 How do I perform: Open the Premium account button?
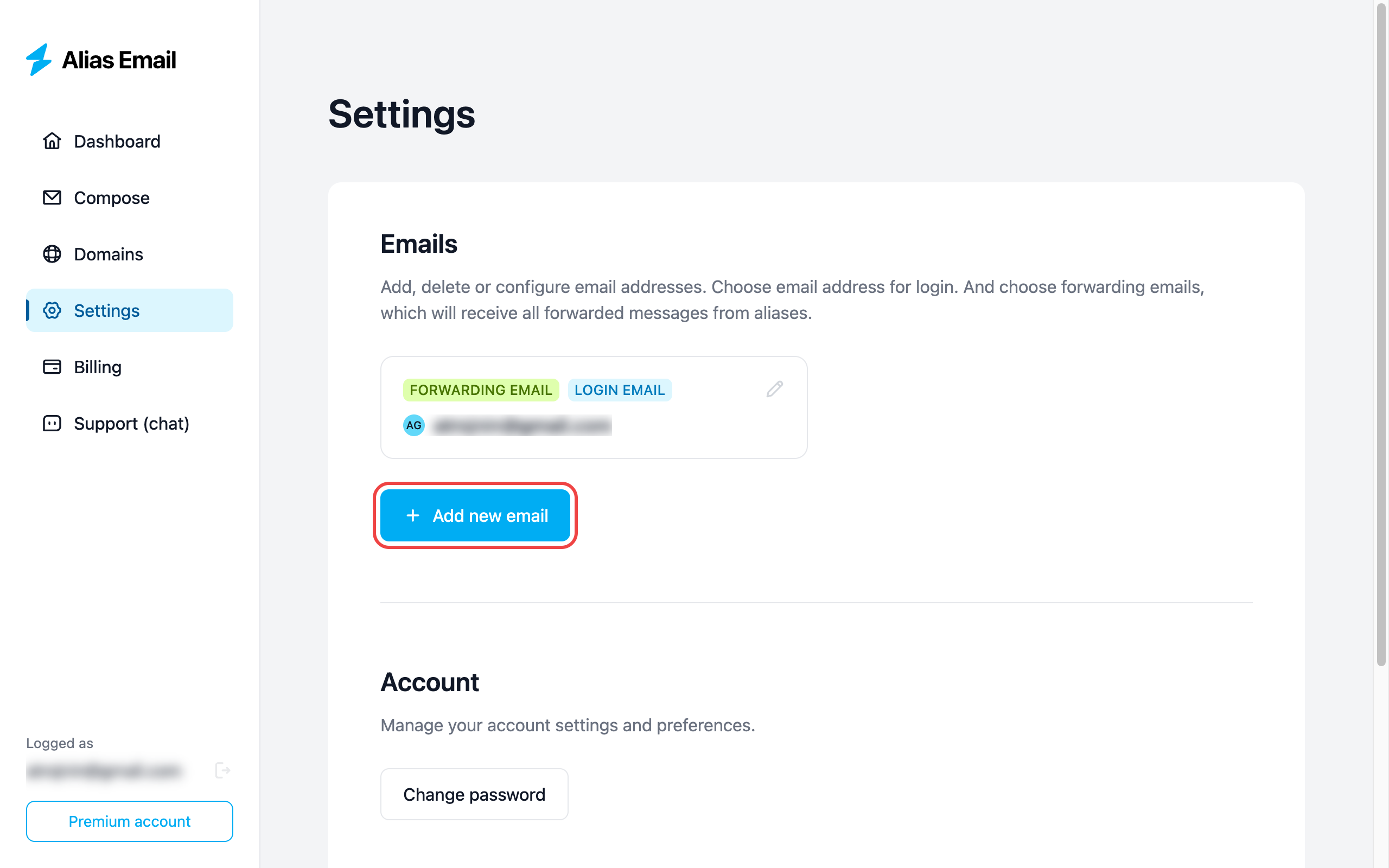130,821
